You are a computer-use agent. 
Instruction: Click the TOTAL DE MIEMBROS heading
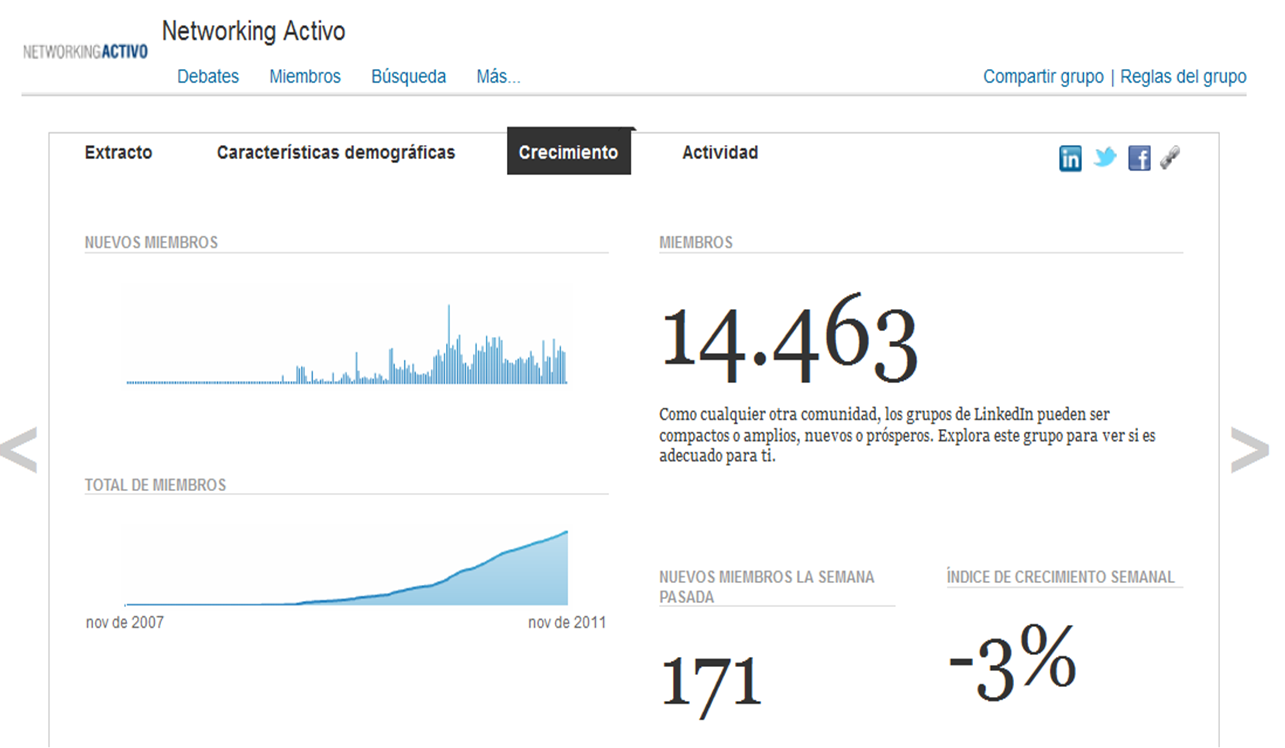click(155, 485)
